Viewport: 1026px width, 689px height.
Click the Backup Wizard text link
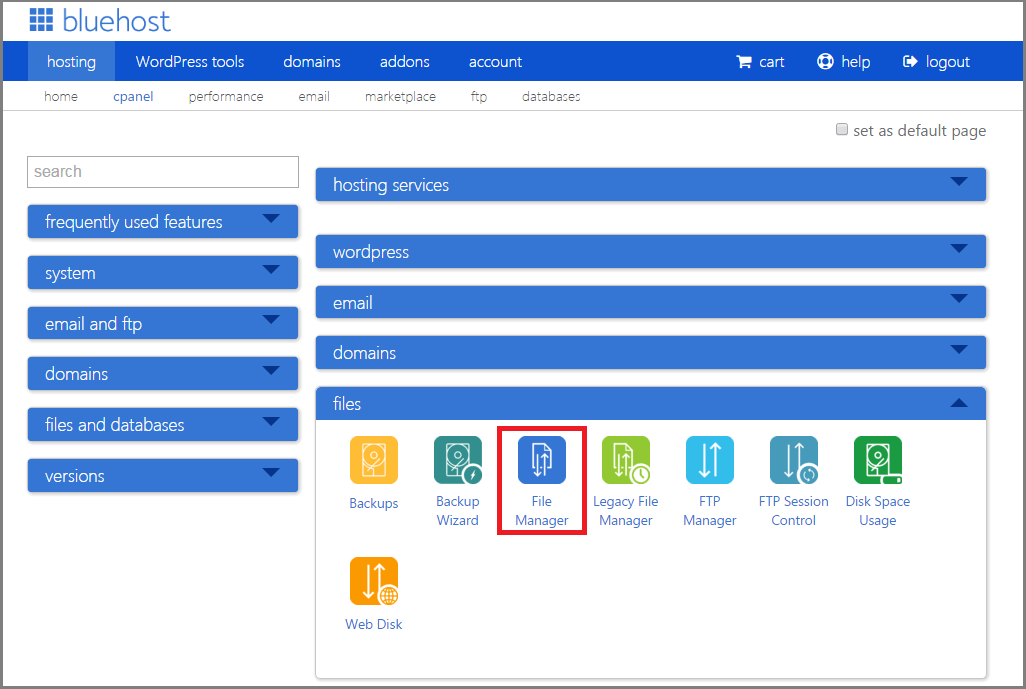pos(458,510)
